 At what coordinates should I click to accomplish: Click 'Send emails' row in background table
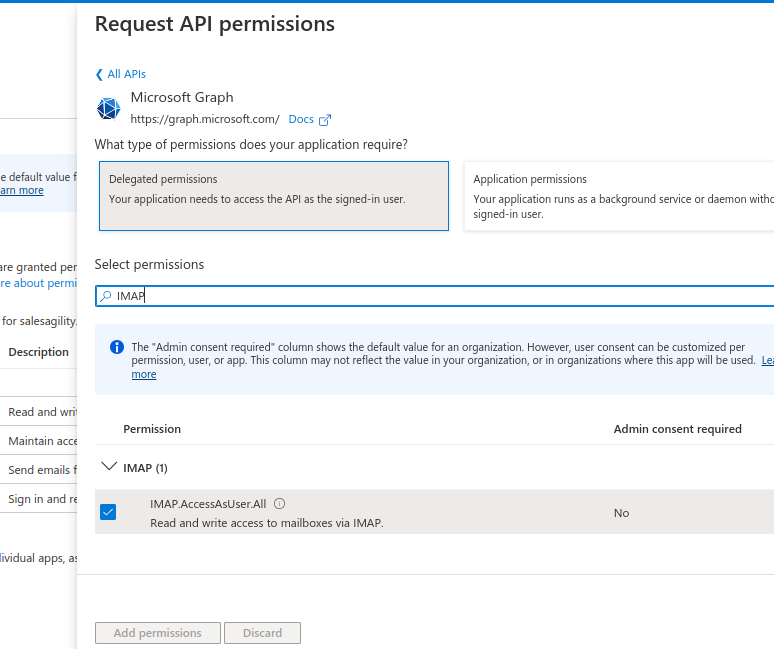[x=39, y=470]
